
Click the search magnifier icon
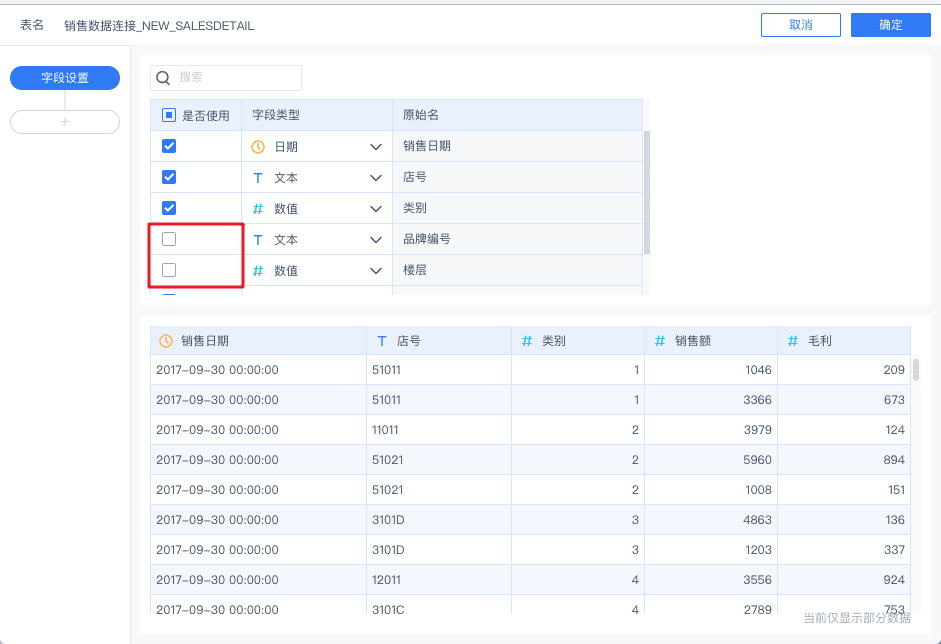pos(164,77)
